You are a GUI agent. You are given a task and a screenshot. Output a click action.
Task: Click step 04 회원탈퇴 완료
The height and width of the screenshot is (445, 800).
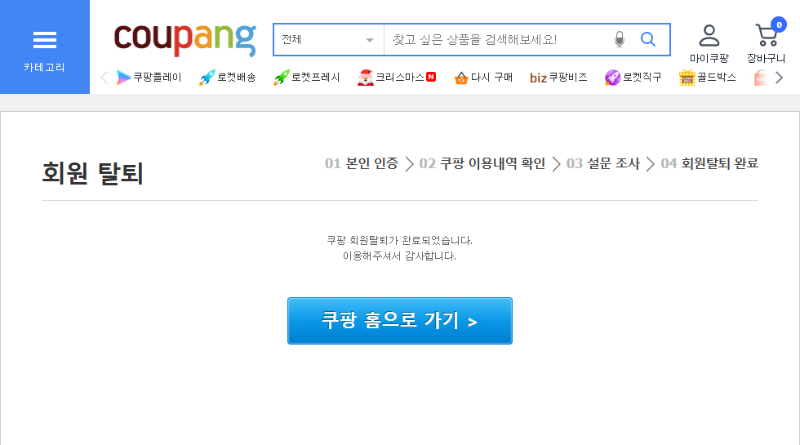[x=709, y=163]
